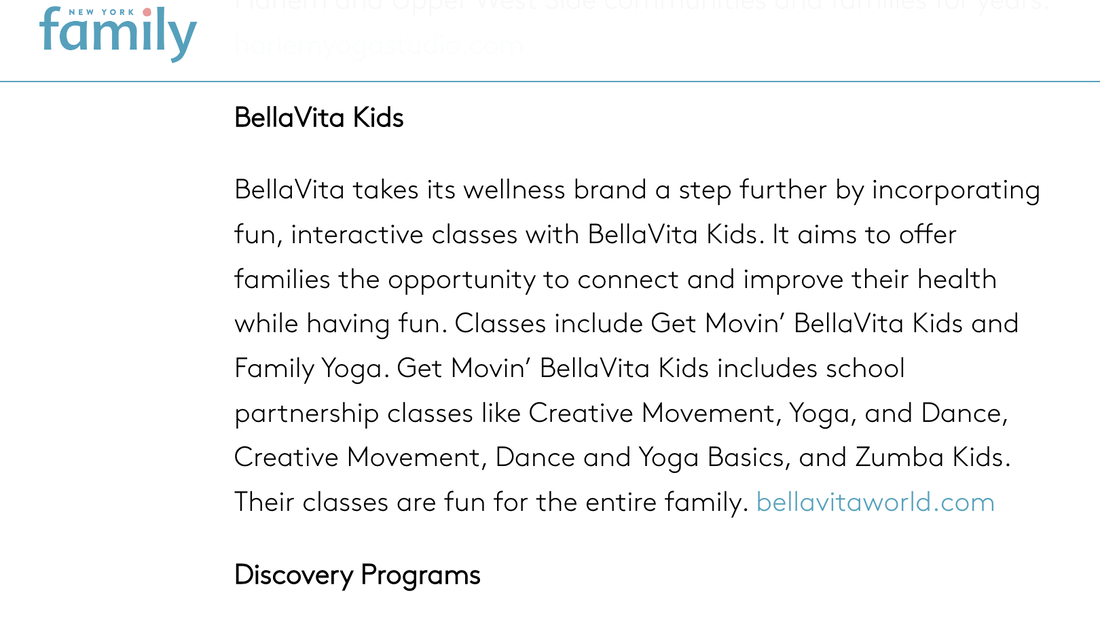Select the 'BellaVita Kids' heading
Screen dimensions: 1100x625
point(318,118)
